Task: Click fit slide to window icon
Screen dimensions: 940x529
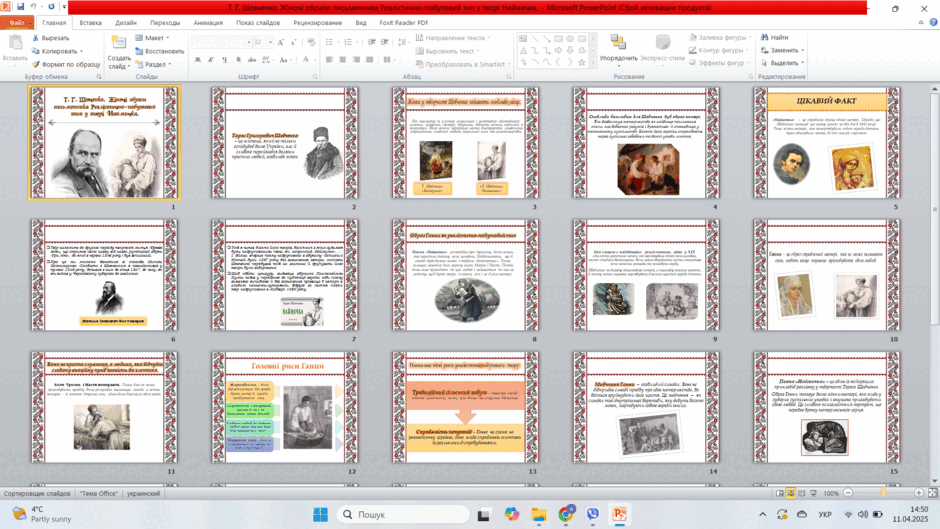Action: [x=932, y=493]
